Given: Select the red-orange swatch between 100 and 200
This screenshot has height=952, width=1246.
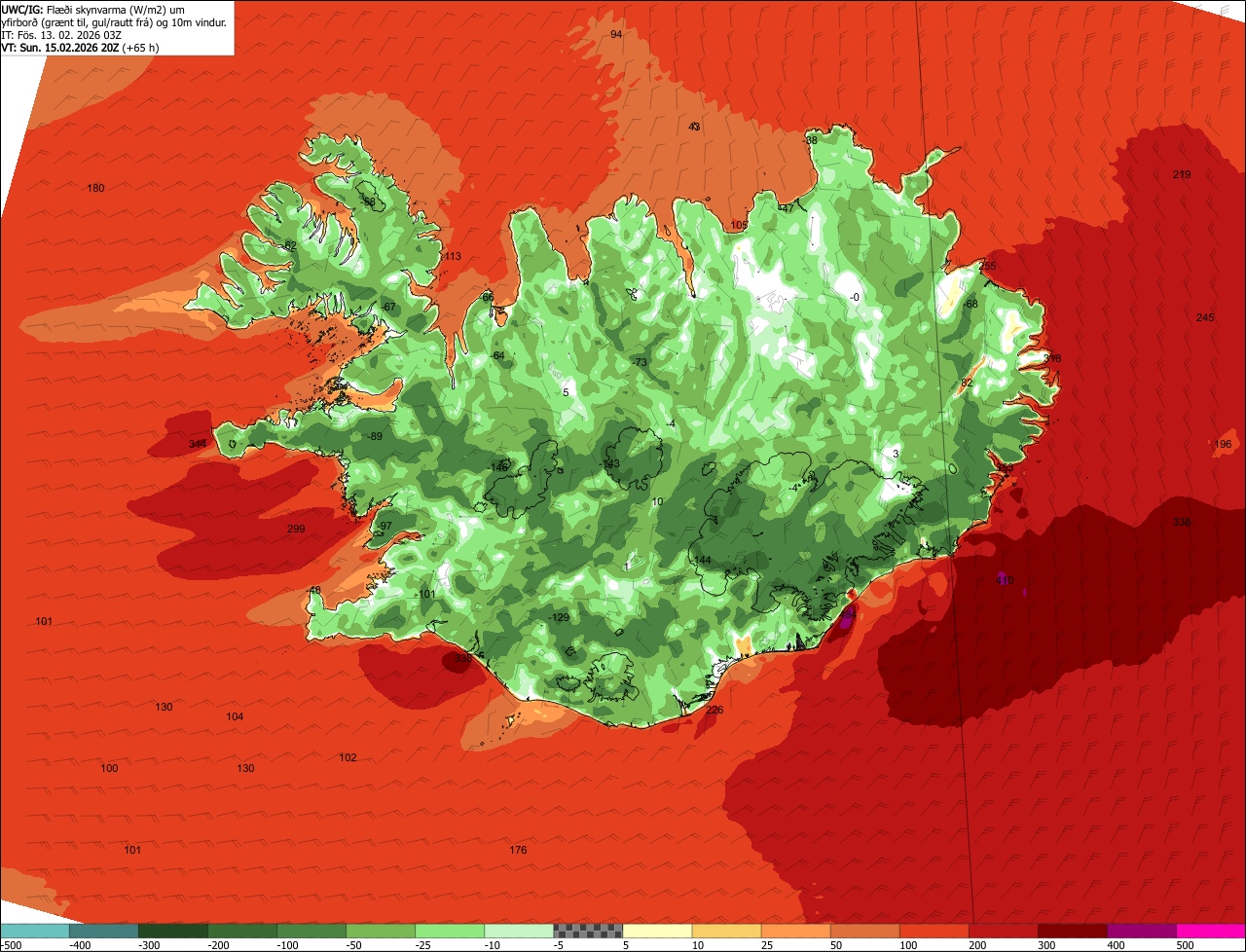Looking at the screenshot, I should [934, 931].
